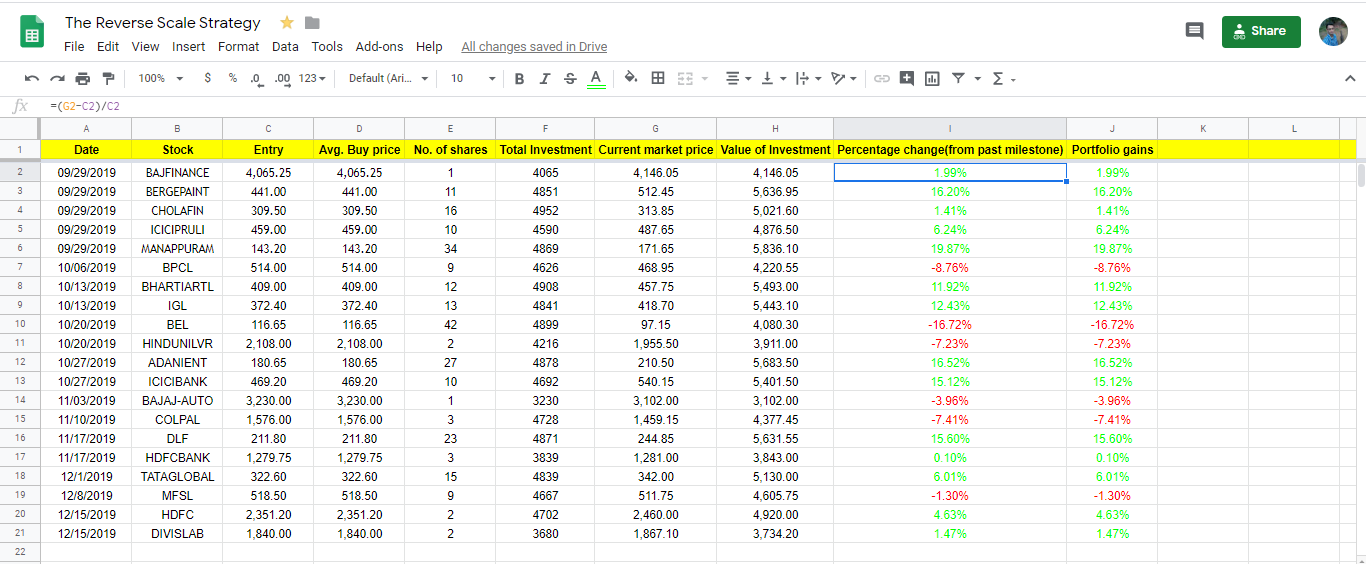The width and height of the screenshot is (1366, 564).
Task: Select the Current market price header cell
Action: click(655, 150)
